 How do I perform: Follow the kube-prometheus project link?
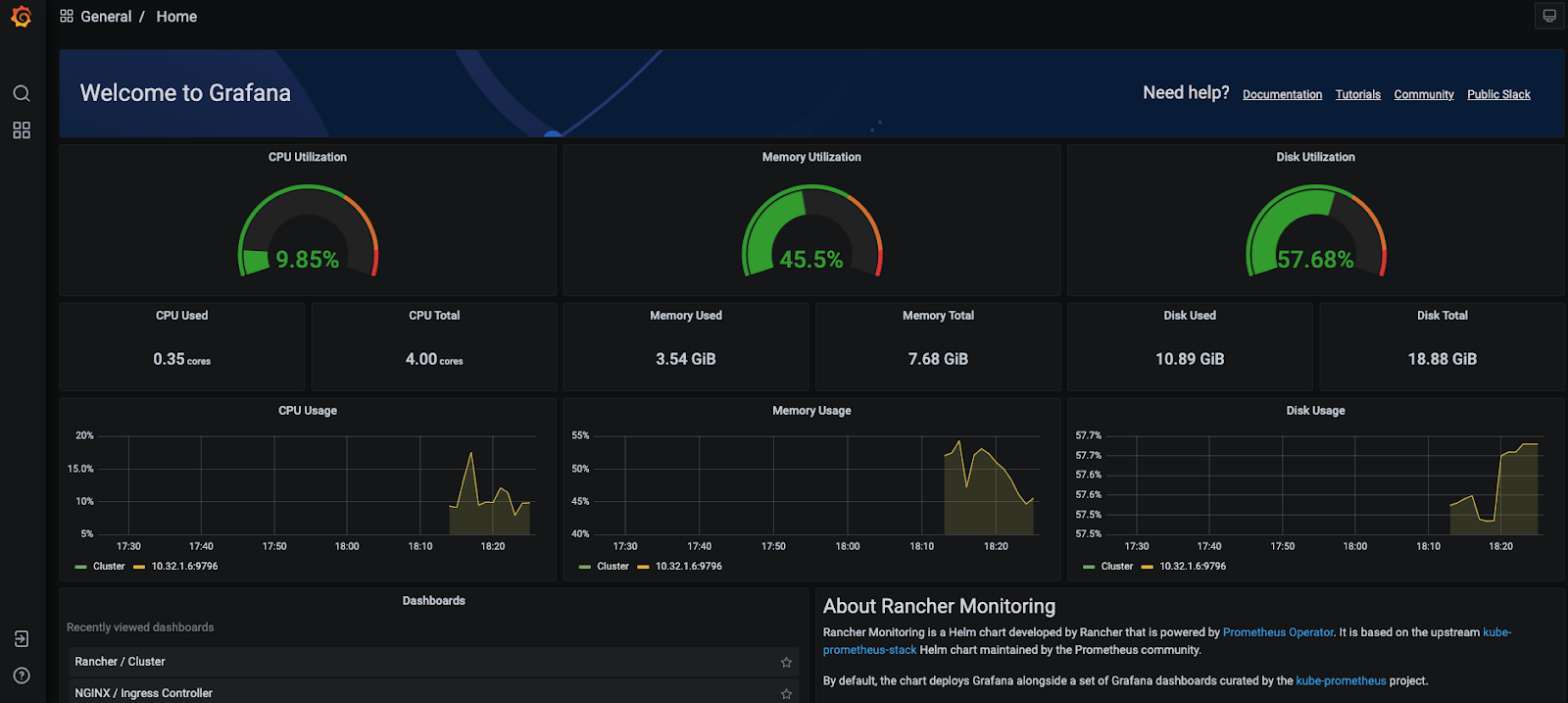tap(1341, 680)
